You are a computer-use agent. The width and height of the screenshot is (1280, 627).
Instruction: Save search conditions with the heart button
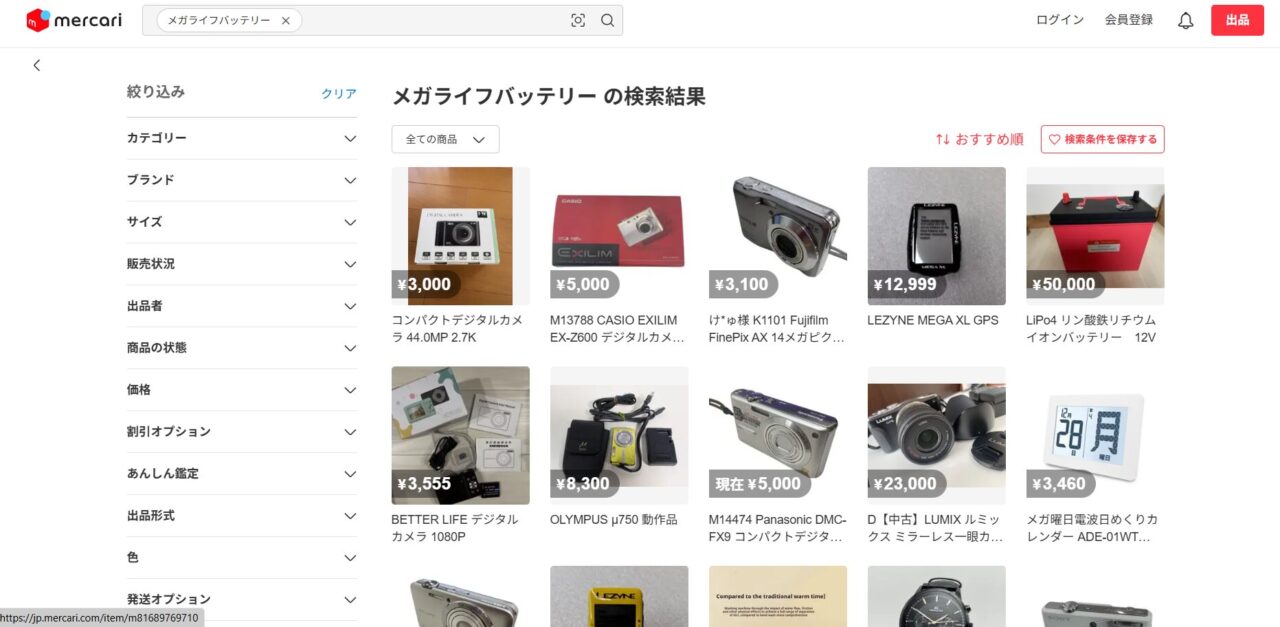coord(1103,139)
